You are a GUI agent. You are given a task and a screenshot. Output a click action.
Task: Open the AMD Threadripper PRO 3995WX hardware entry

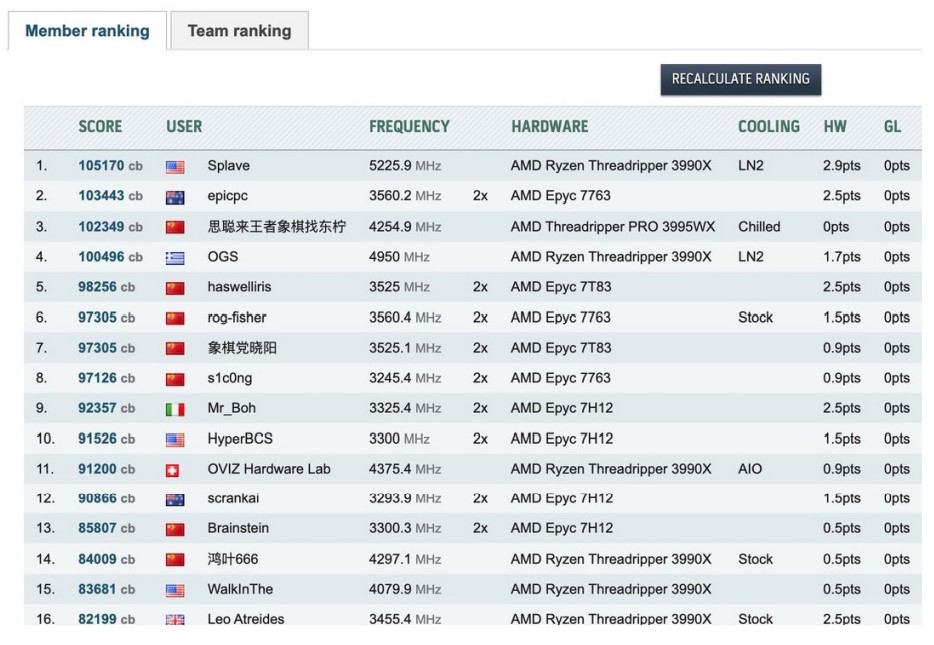pyautogui.click(x=612, y=227)
